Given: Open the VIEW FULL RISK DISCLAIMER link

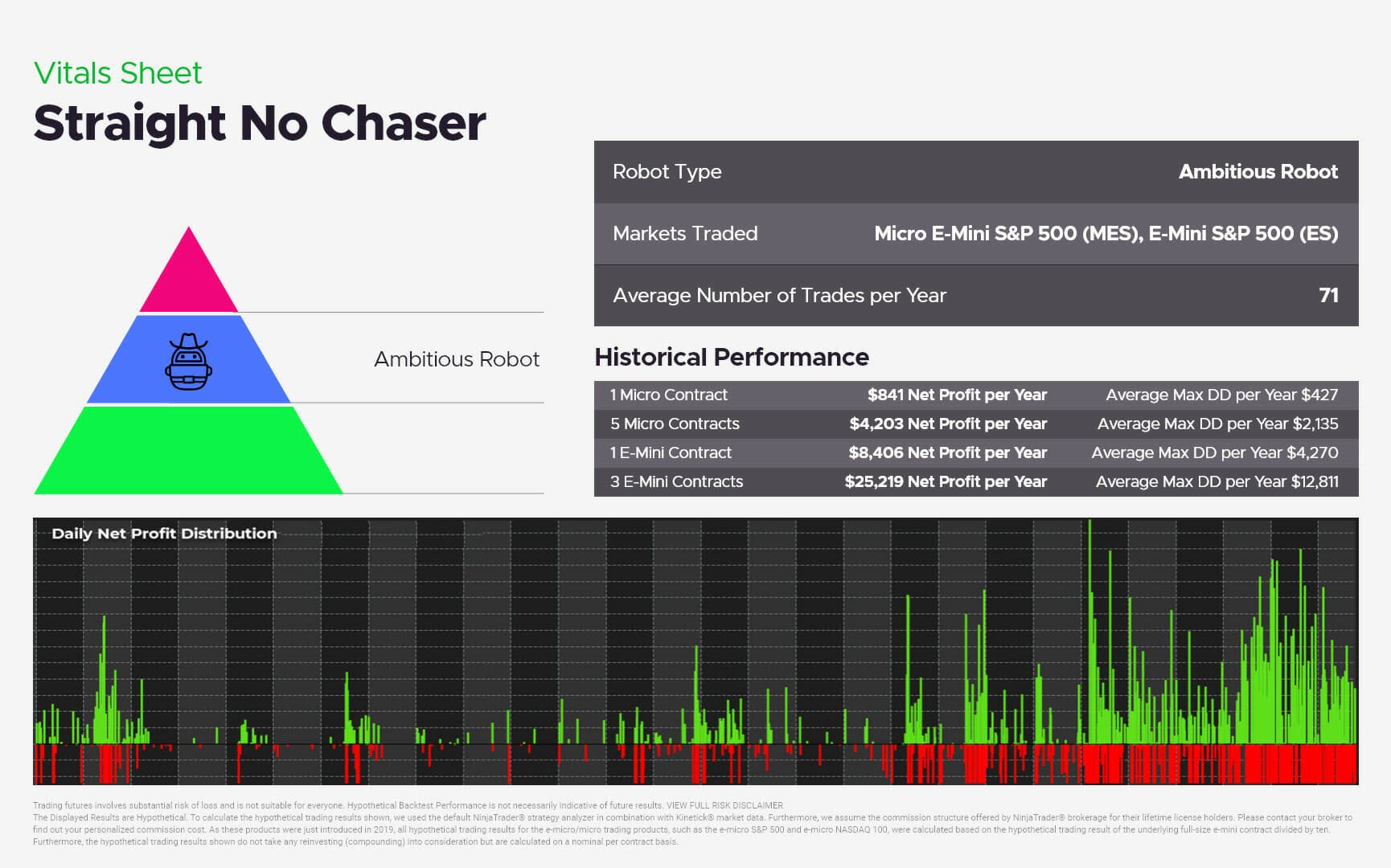Looking at the screenshot, I should pyautogui.click(x=724, y=805).
